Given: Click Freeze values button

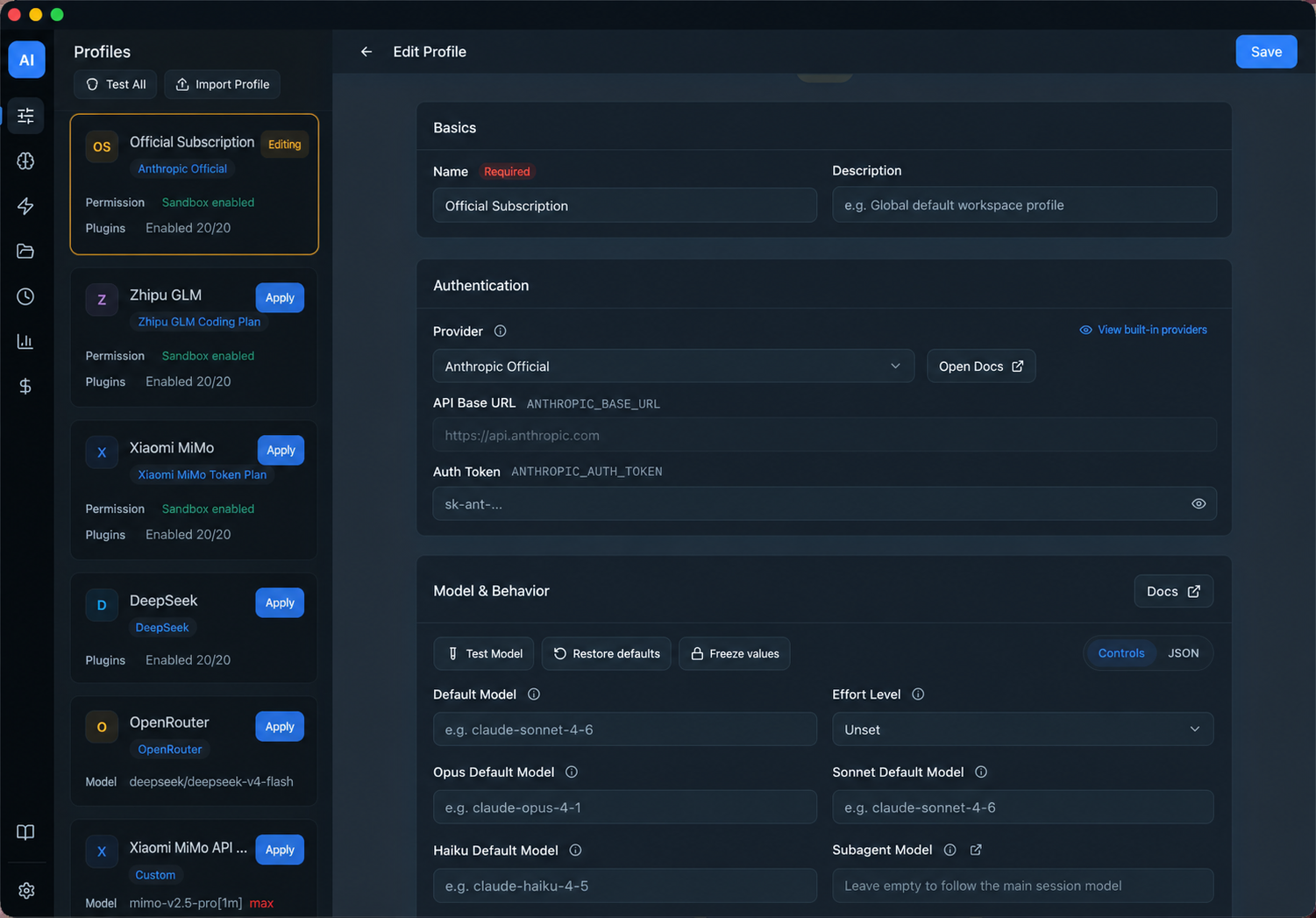Looking at the screenshot, I should (735, 654).
